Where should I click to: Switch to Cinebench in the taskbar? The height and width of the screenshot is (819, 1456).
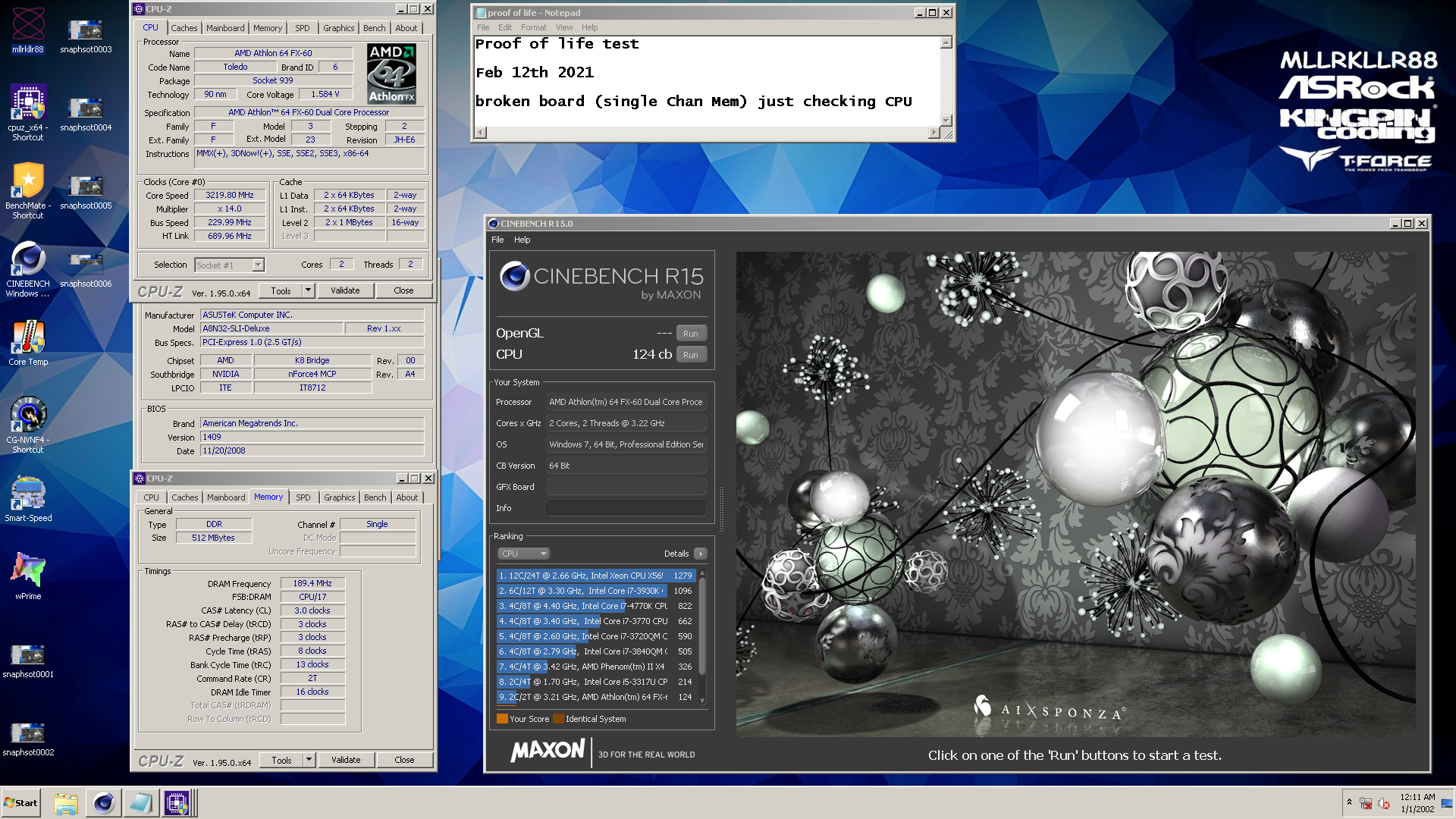[x=103, y=803]
